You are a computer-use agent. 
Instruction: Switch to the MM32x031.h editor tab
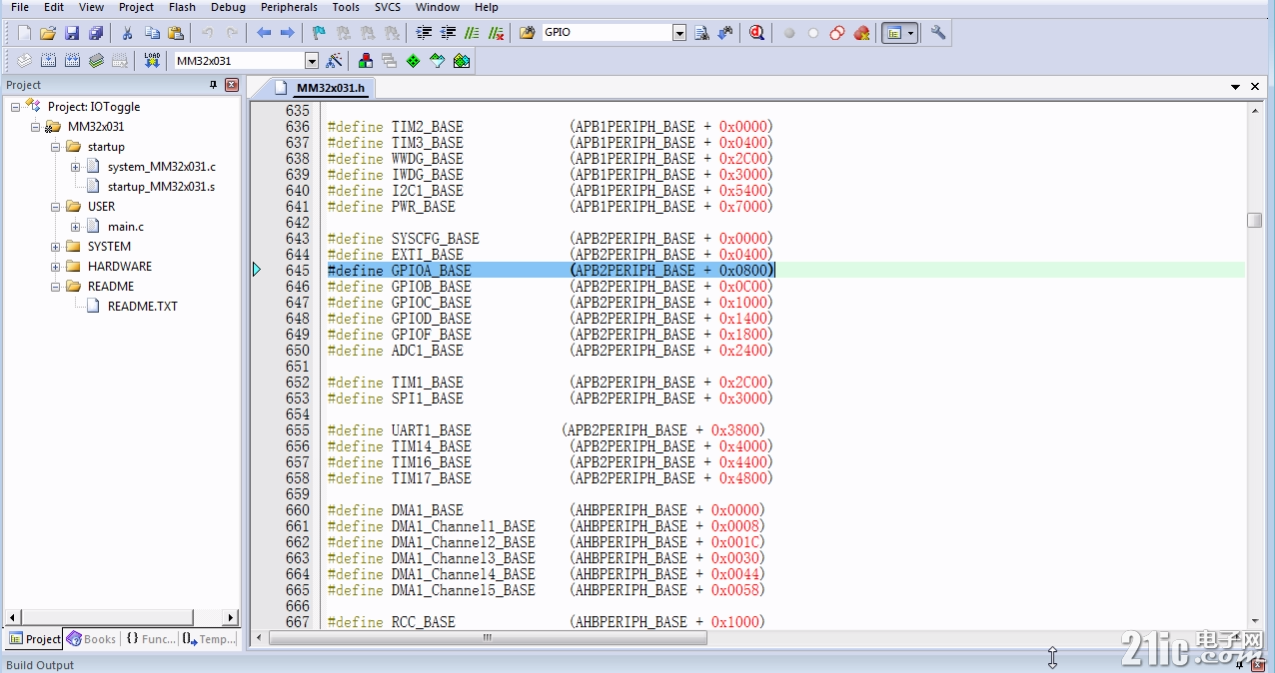point(320,88)
